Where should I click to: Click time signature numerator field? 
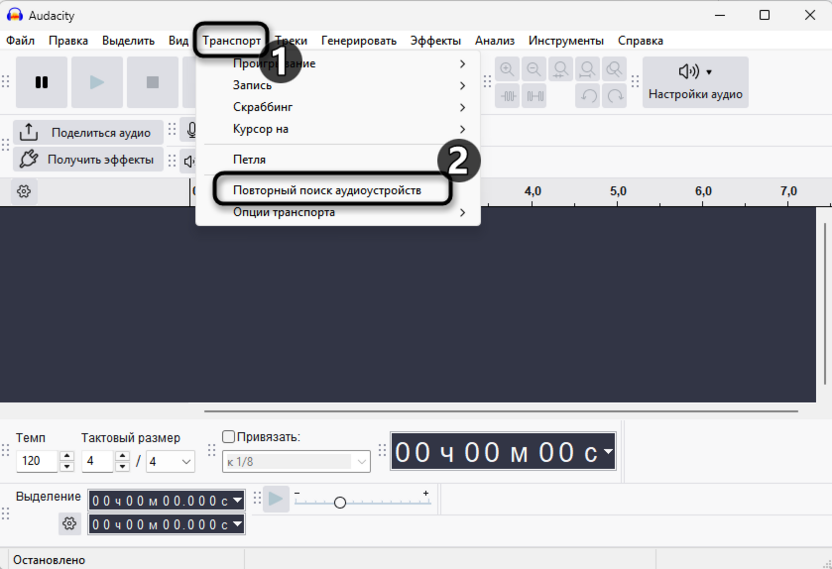pyautogui.click(x=98, y=461)
